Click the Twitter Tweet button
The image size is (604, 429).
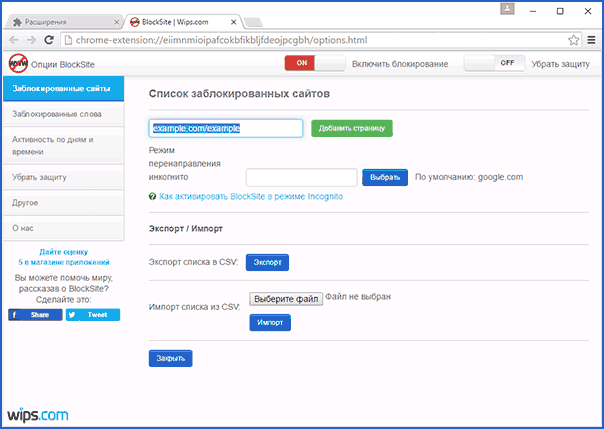coord(93,315)
